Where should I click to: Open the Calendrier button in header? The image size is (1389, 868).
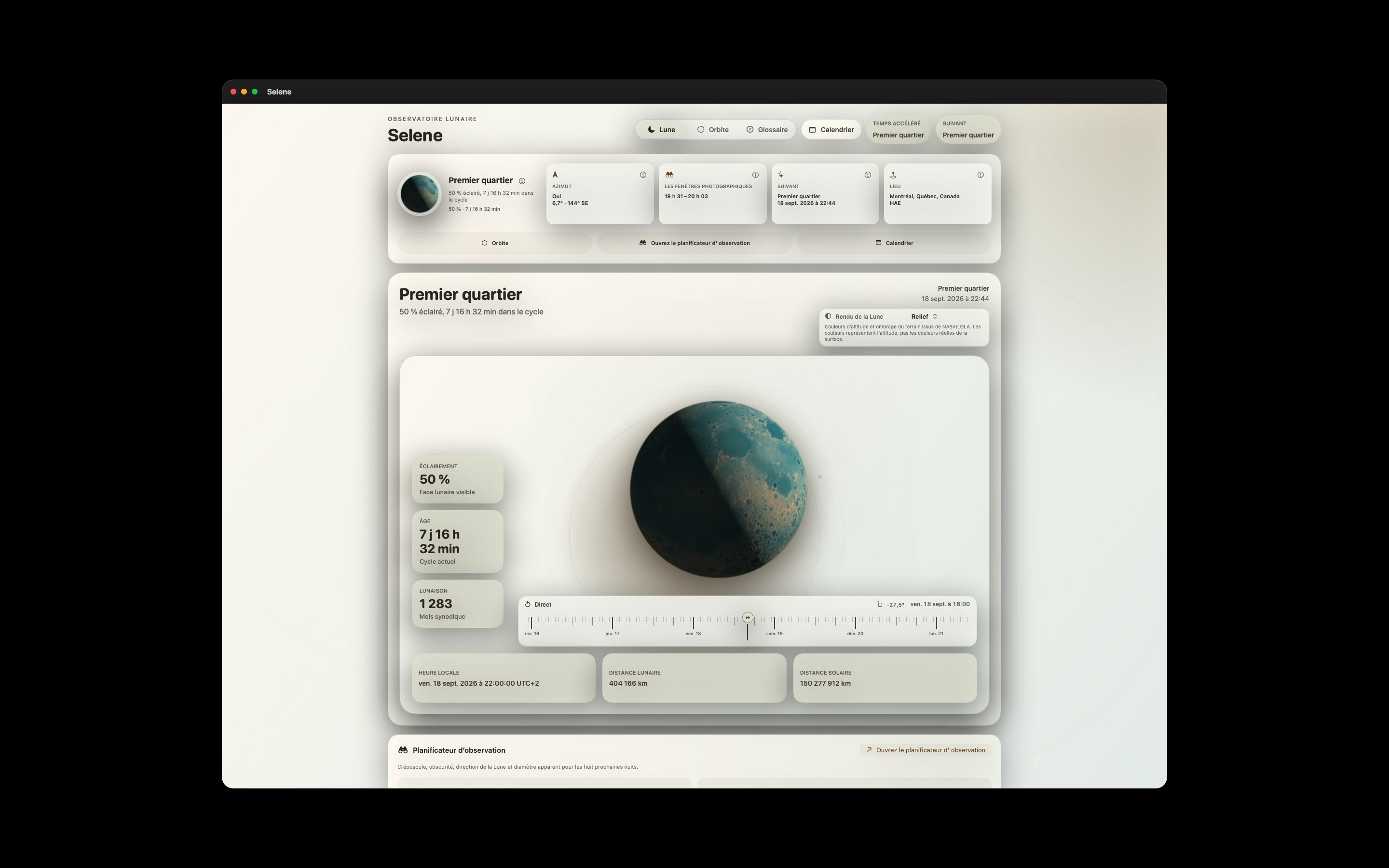coord(831,130)
